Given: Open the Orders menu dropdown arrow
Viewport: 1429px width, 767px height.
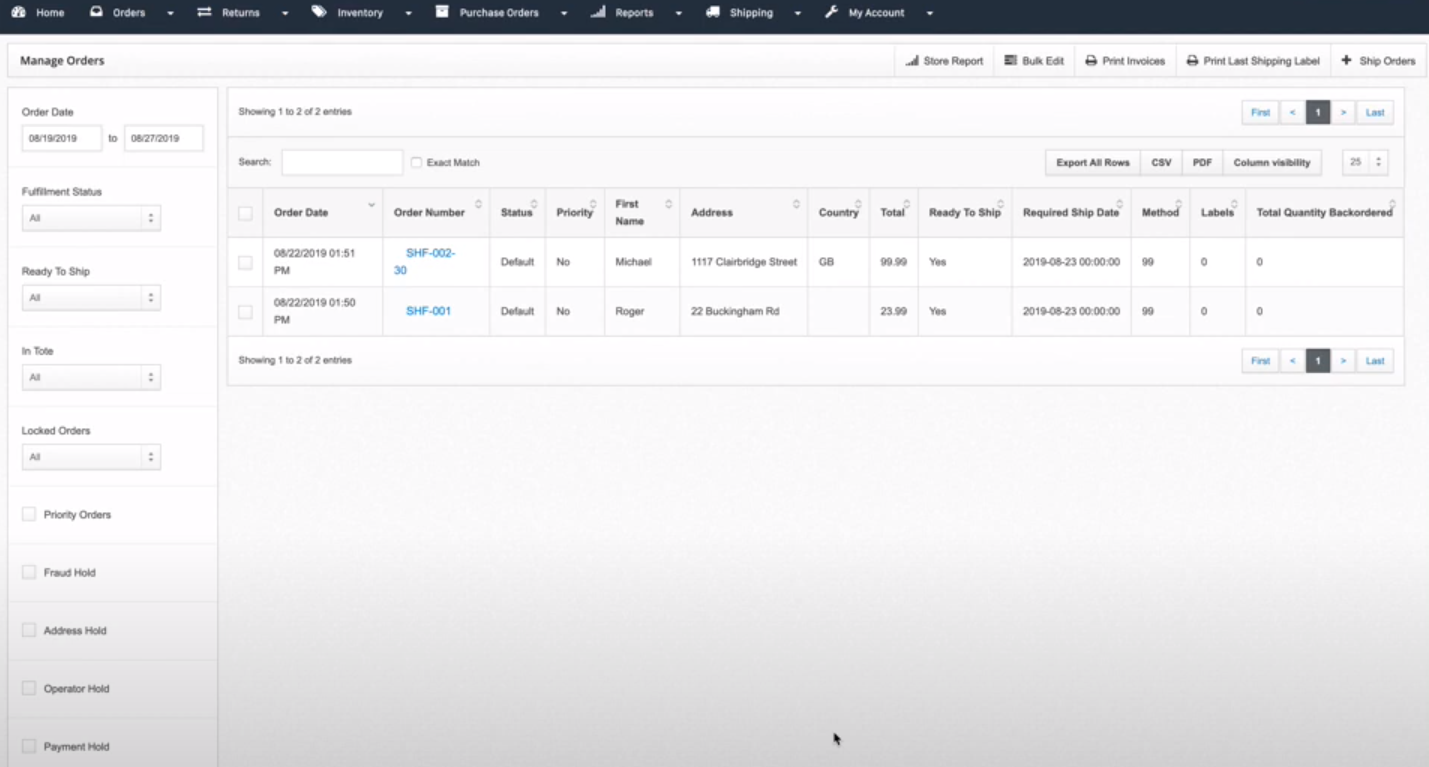Looking at the screenshot, I should (x=170, y=12).
